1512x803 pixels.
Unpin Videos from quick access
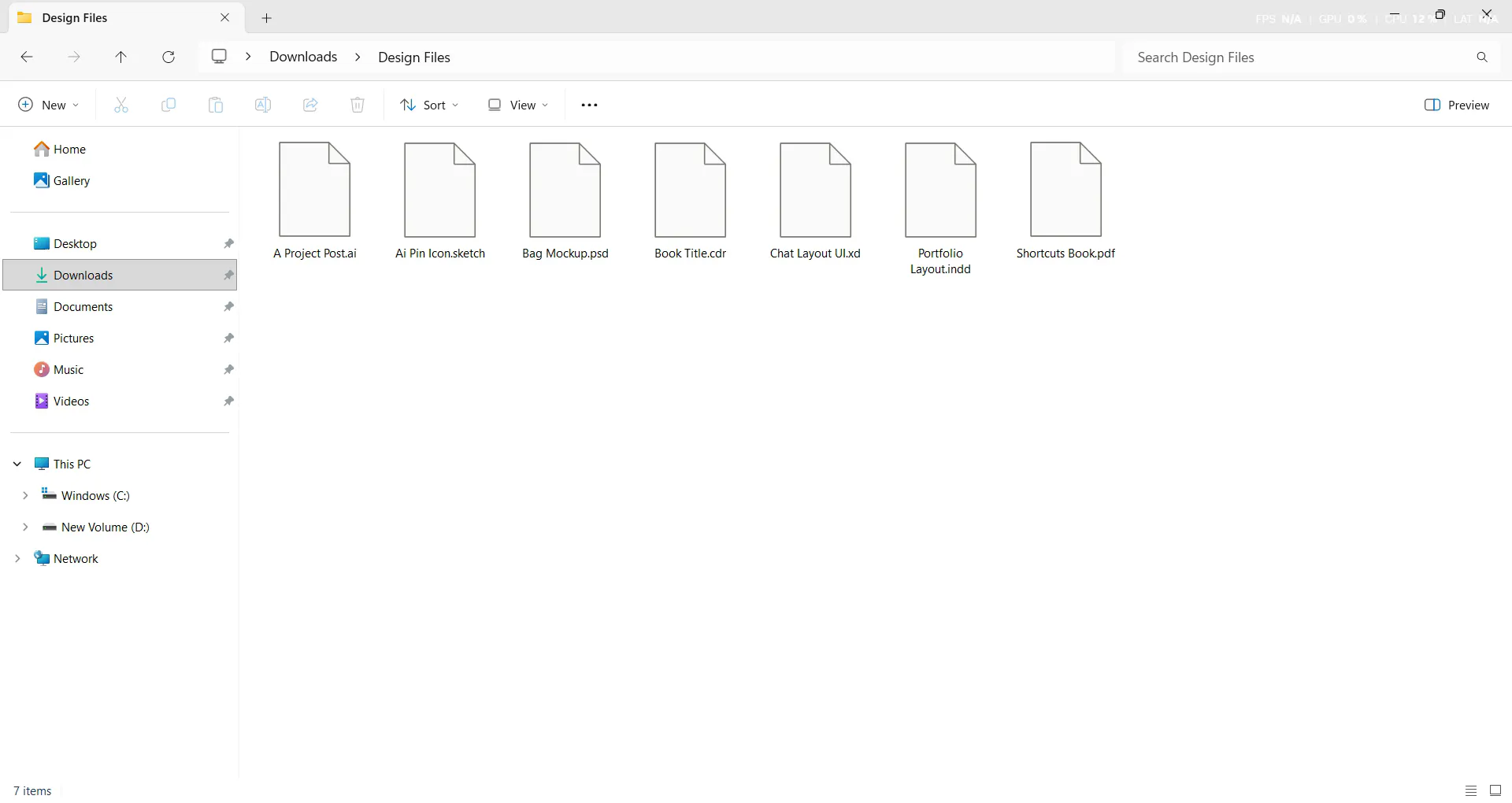tap(228, 401)
